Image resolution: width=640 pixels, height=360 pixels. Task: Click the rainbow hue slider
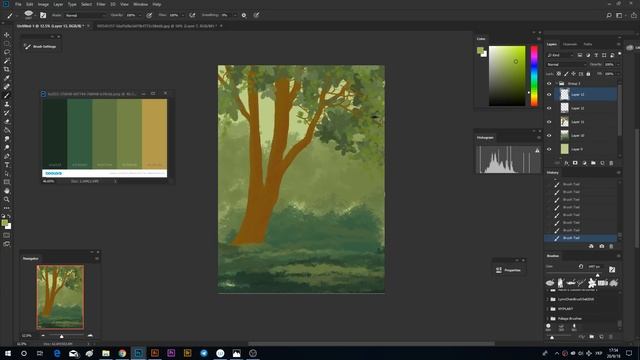534,76
